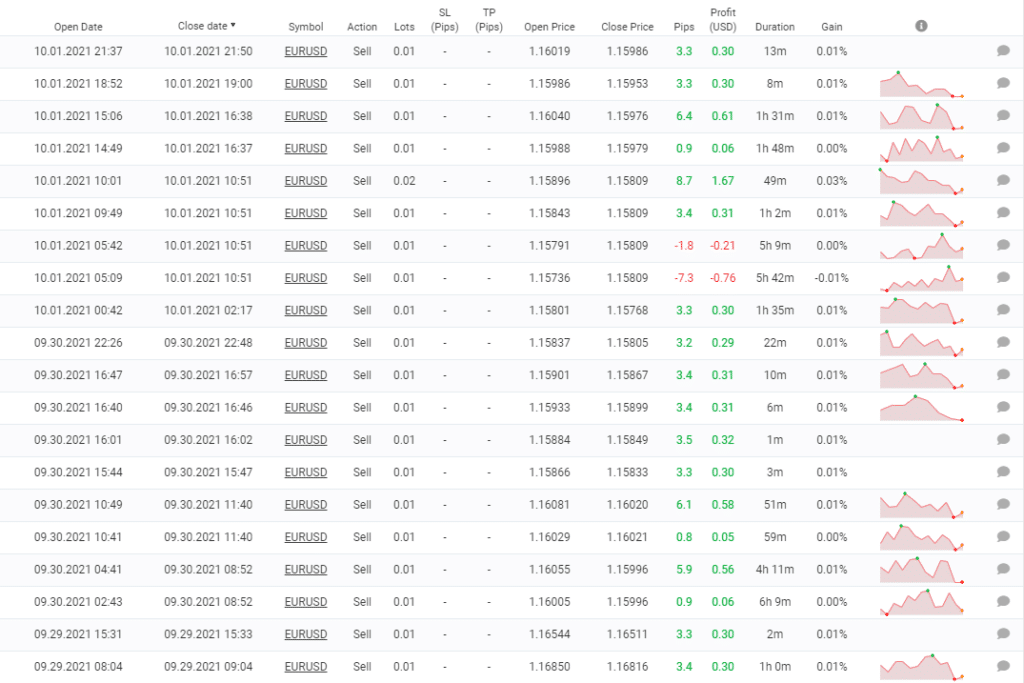Sort by the Gain column header
Viewport: 1024px width, 683px height.
tap(831, 27)
